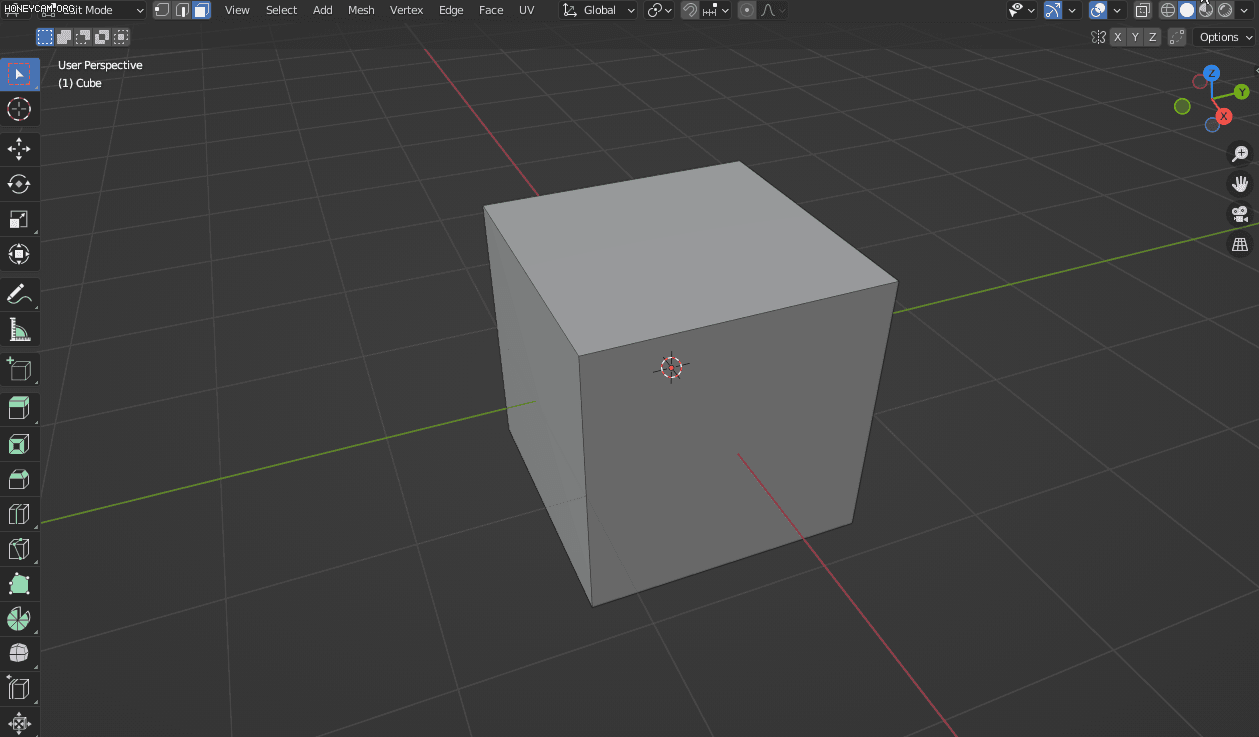Select the Bevel tool

(x=19, y=479)
